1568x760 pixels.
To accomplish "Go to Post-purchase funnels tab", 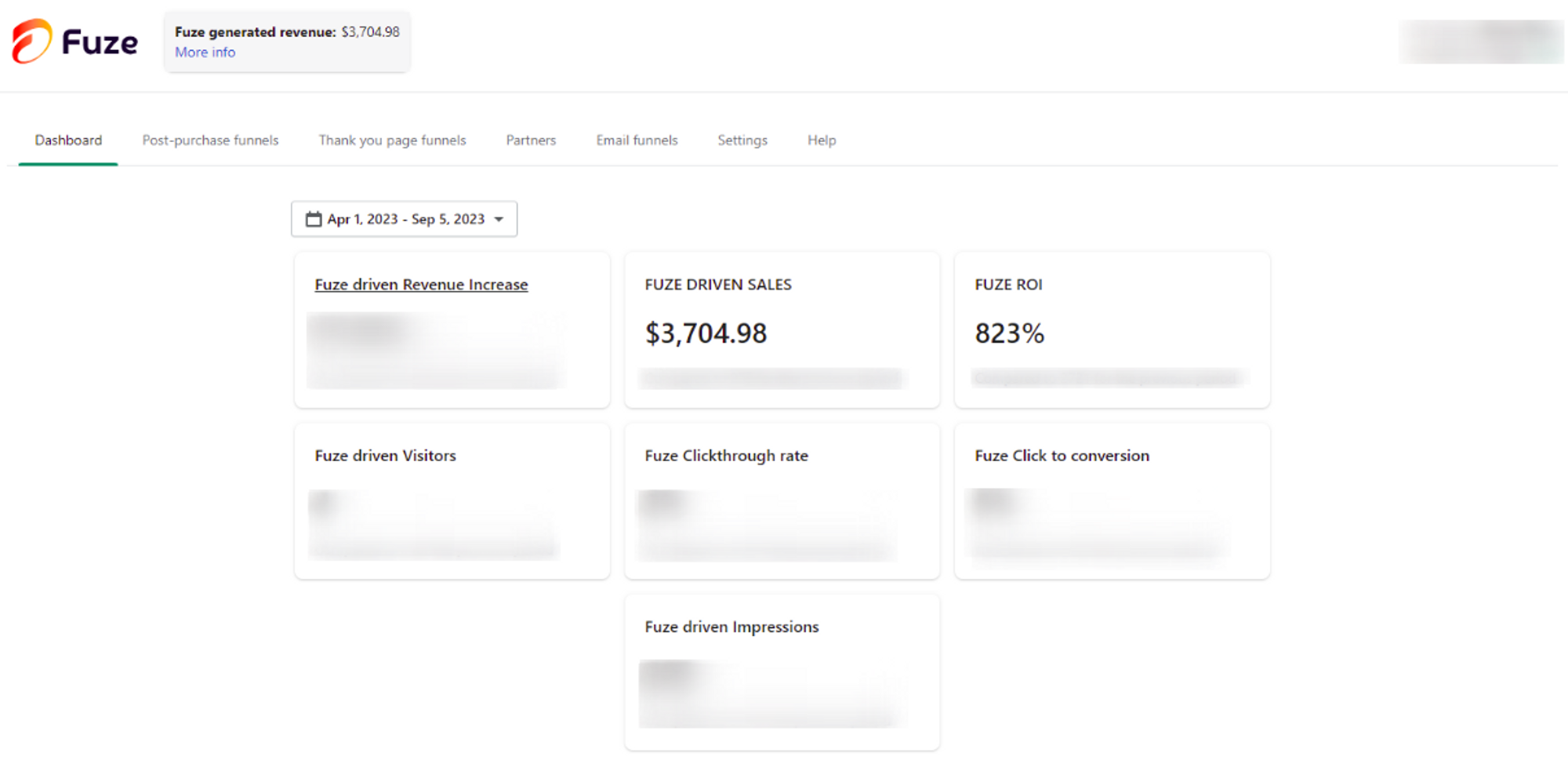I will 210,140.
